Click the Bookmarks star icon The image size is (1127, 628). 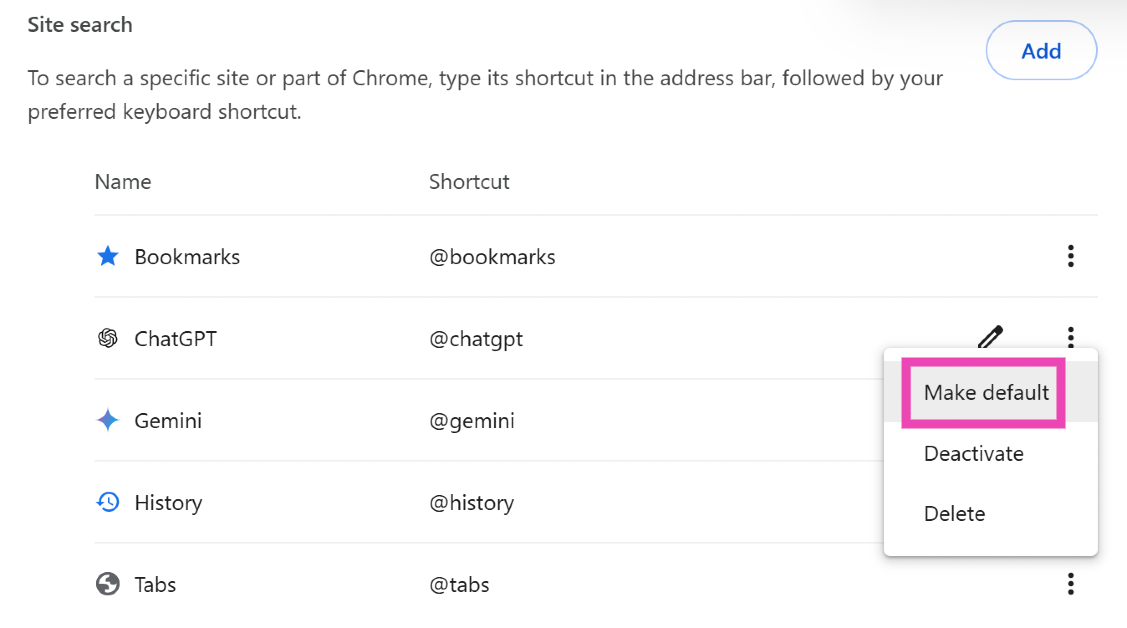(108, 257)
